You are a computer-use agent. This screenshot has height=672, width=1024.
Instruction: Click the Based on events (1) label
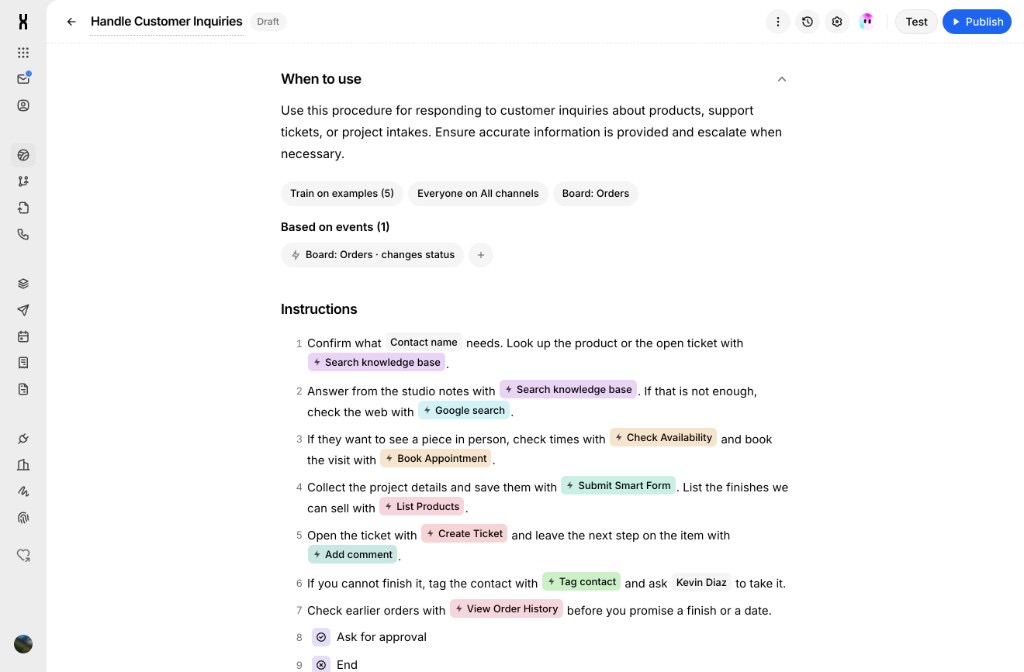[335, 227]
